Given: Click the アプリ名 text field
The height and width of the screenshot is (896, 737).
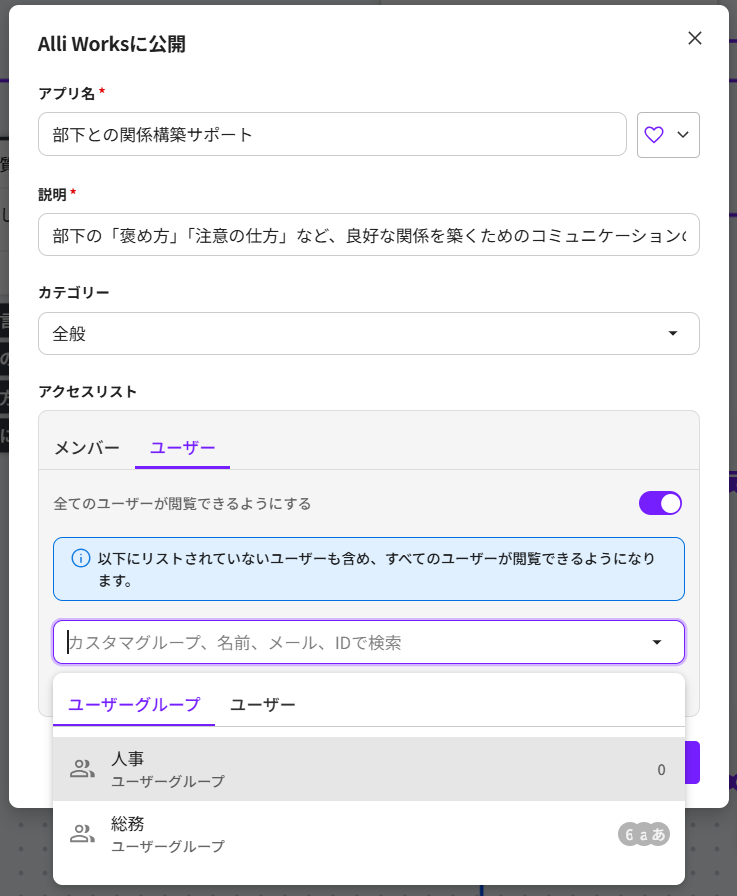Looking at the screenshot, I should click(x=332, y=135).
